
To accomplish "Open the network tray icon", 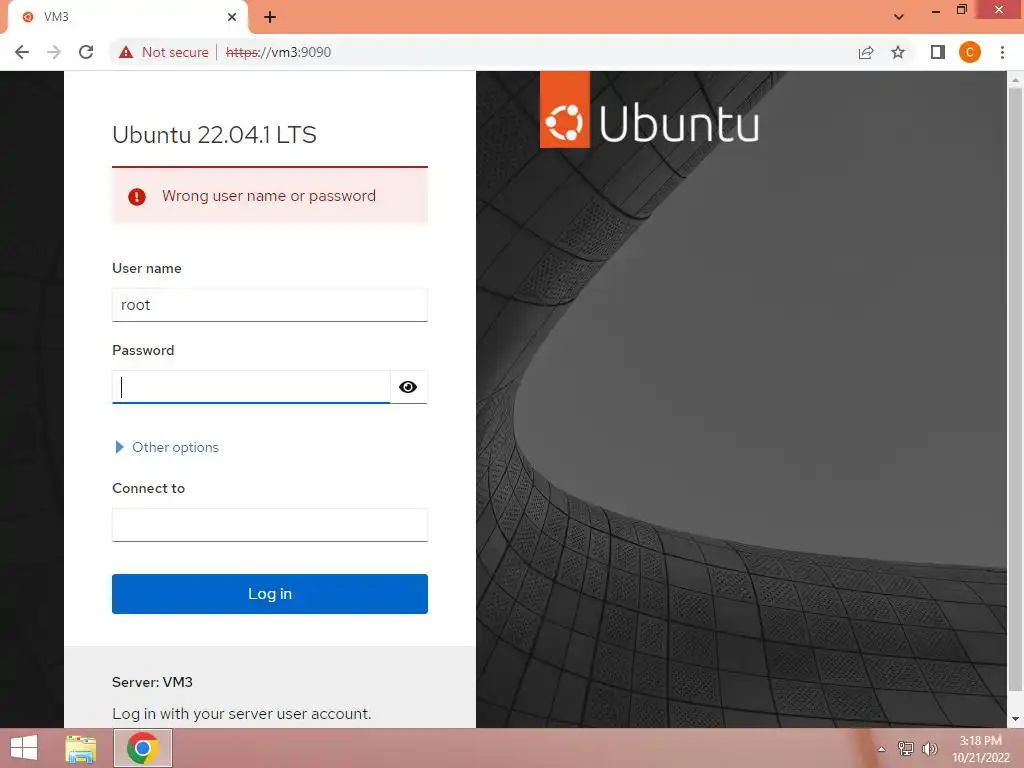I will click(905, 749).
